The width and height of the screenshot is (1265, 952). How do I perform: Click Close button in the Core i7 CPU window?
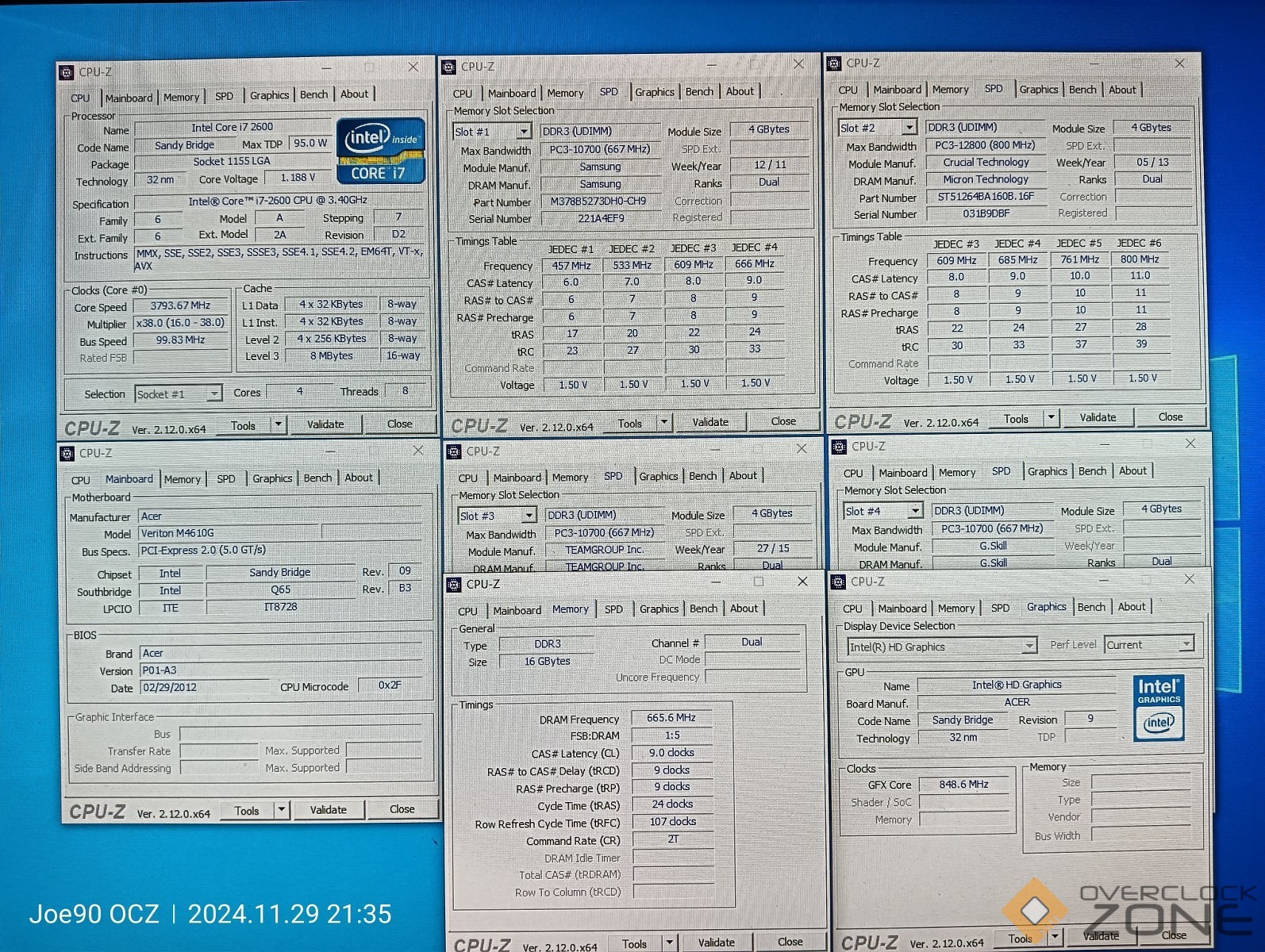tap(399, 424)
